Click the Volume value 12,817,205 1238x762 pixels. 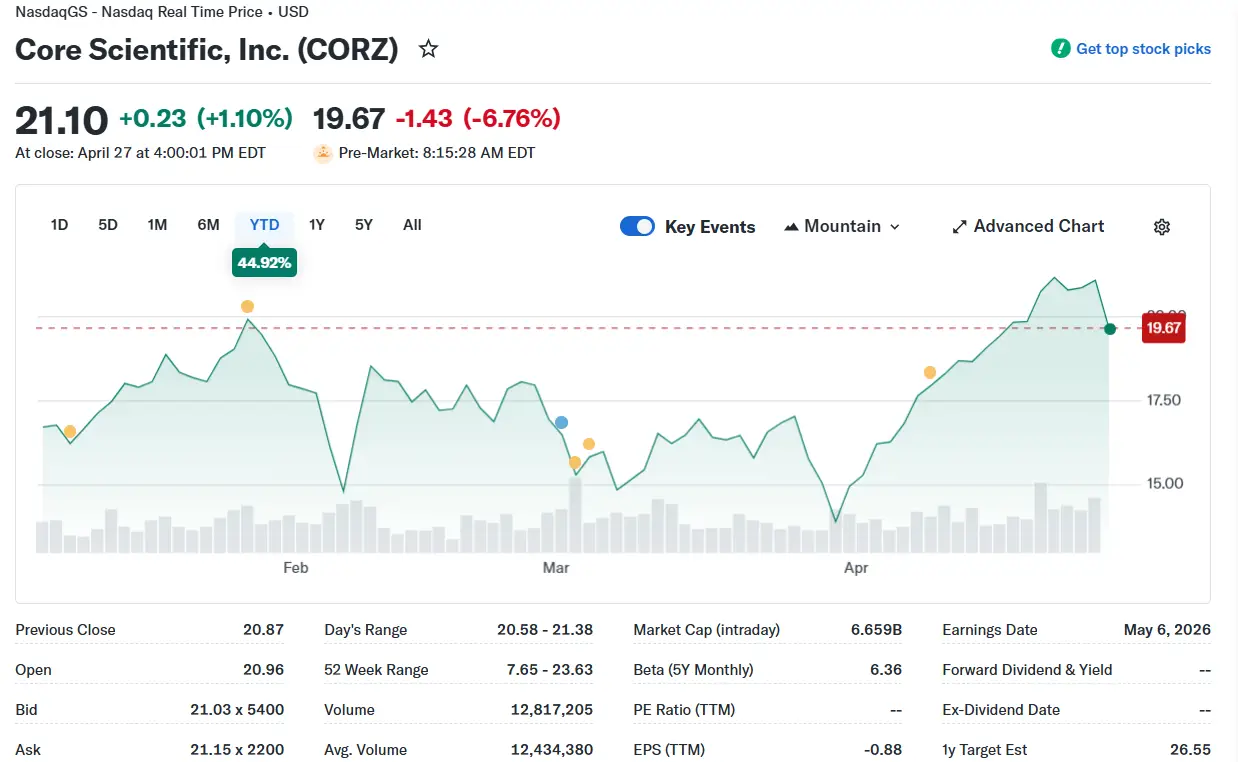tap(551, 710)
